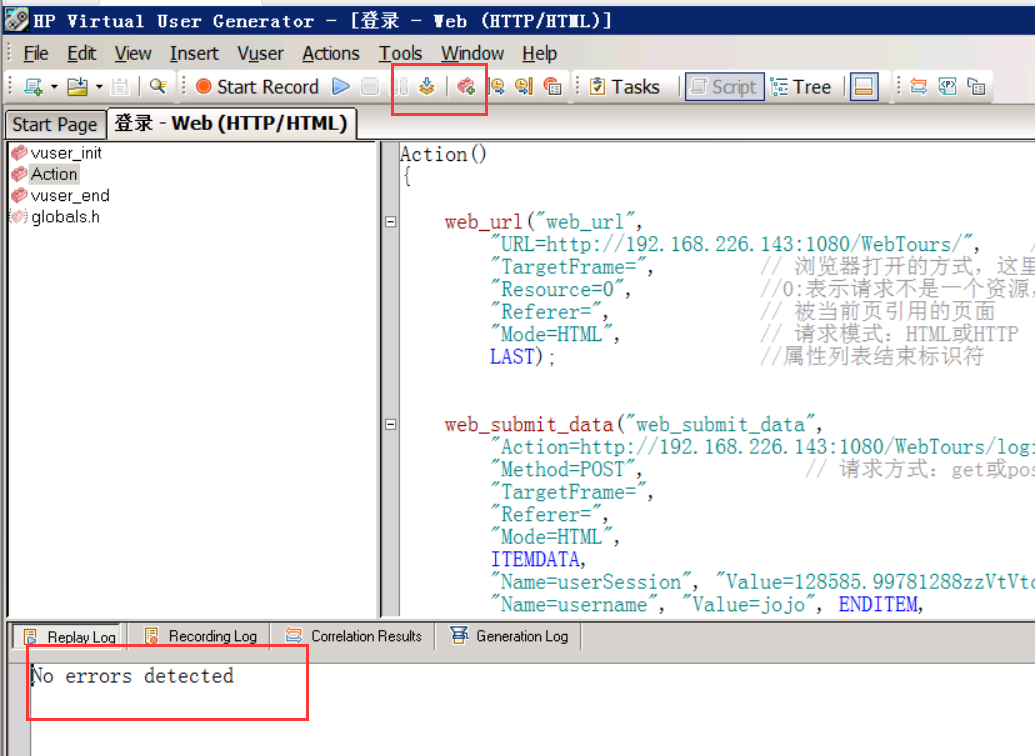
Task: Click the New Script icon in toolbar
Action: [33, 87]
